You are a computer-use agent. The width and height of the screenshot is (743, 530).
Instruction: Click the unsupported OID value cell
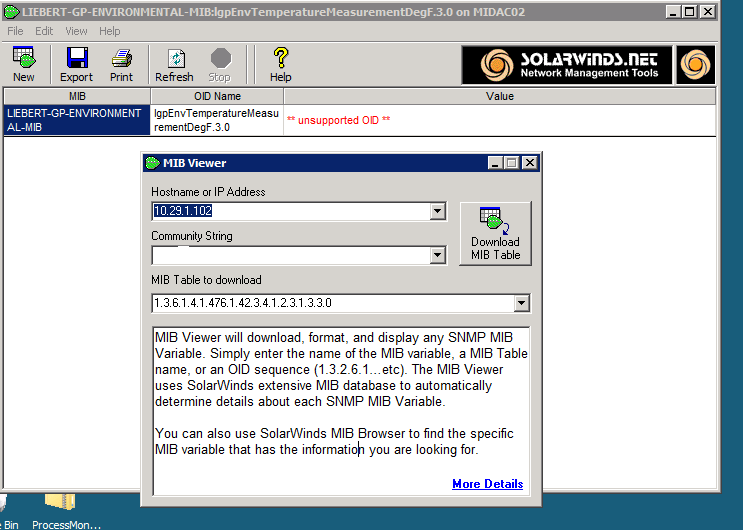499,120
